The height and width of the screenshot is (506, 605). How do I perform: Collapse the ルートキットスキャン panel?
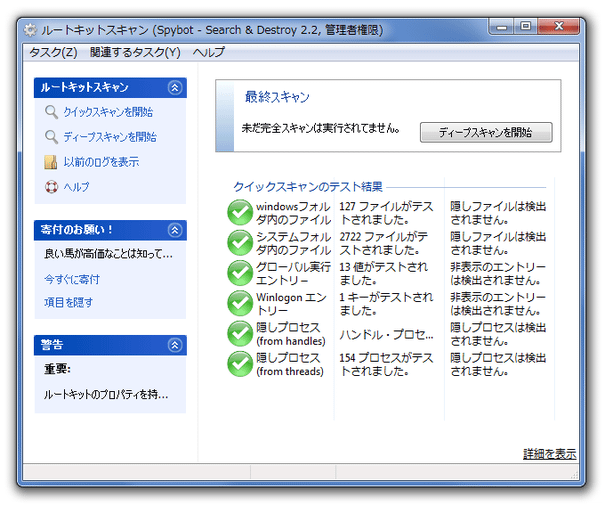pos(175,88)
